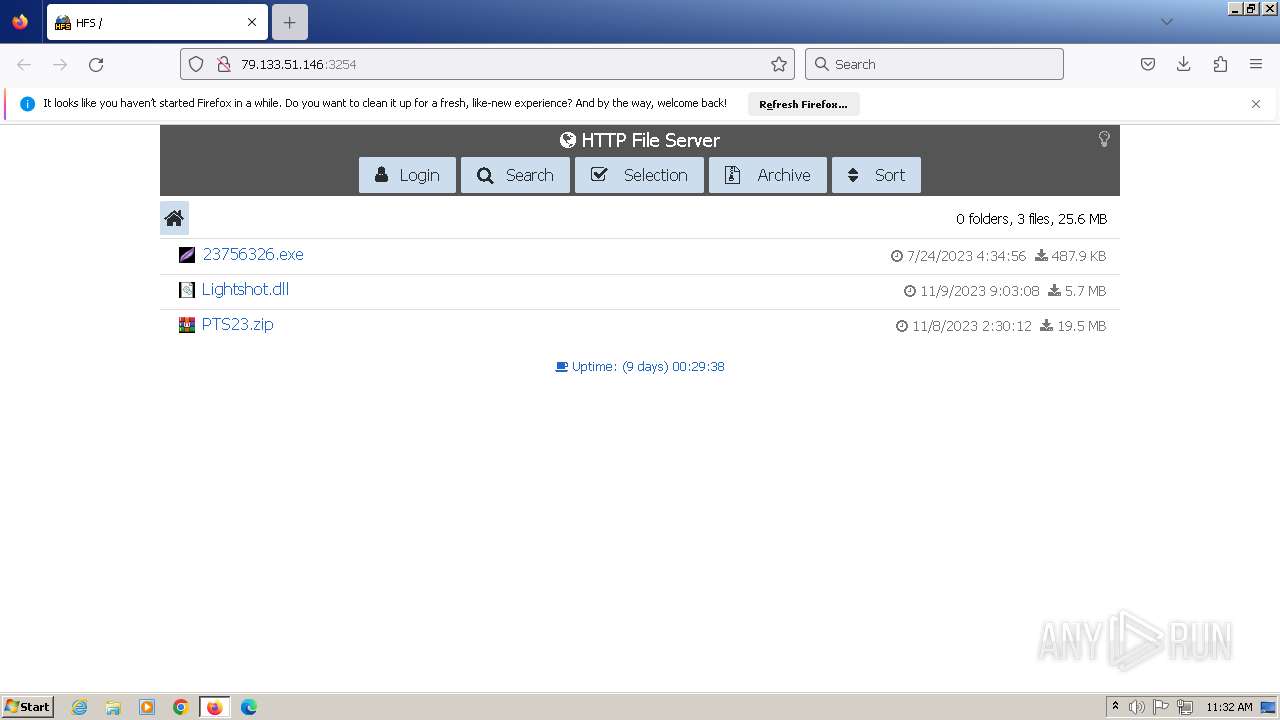Launch Microsoft Edge from taskbar
Viewport: 1280px width, 720px height.
[x=249, y=707]
